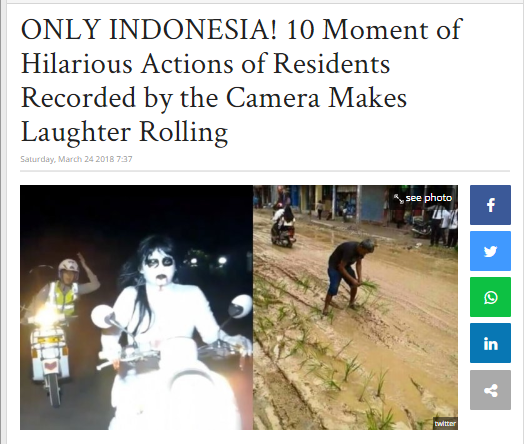Open the ghost-costumed scooter rider photo
The width and height of the screenshot is (524, 444).
(136, 307)
